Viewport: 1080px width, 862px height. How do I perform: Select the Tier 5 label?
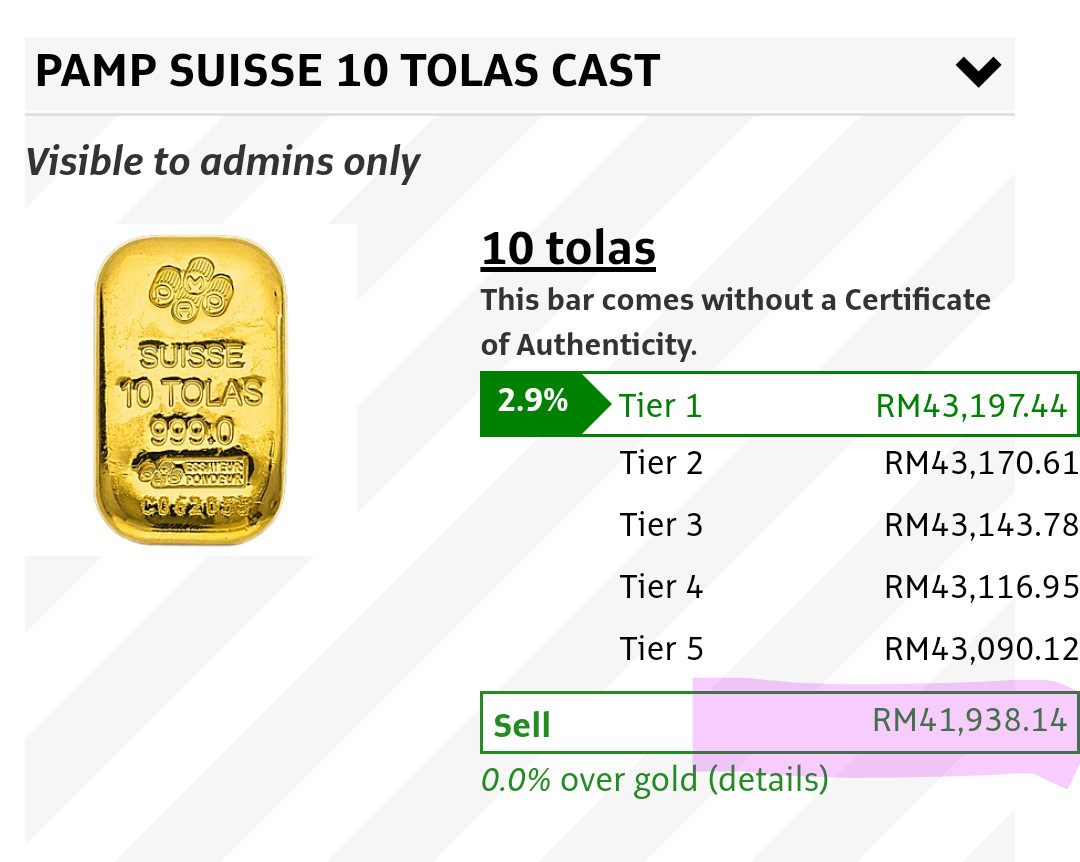click(x=660, y=649)
